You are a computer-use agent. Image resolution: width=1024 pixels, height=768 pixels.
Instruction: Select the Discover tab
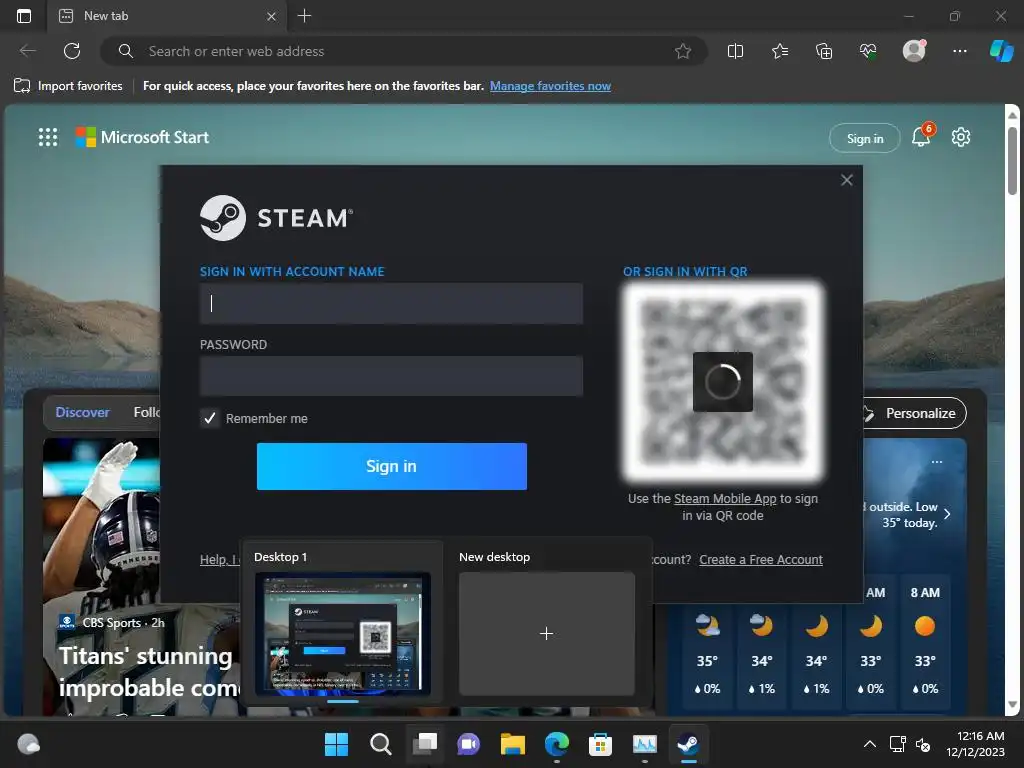coord(82,412)
